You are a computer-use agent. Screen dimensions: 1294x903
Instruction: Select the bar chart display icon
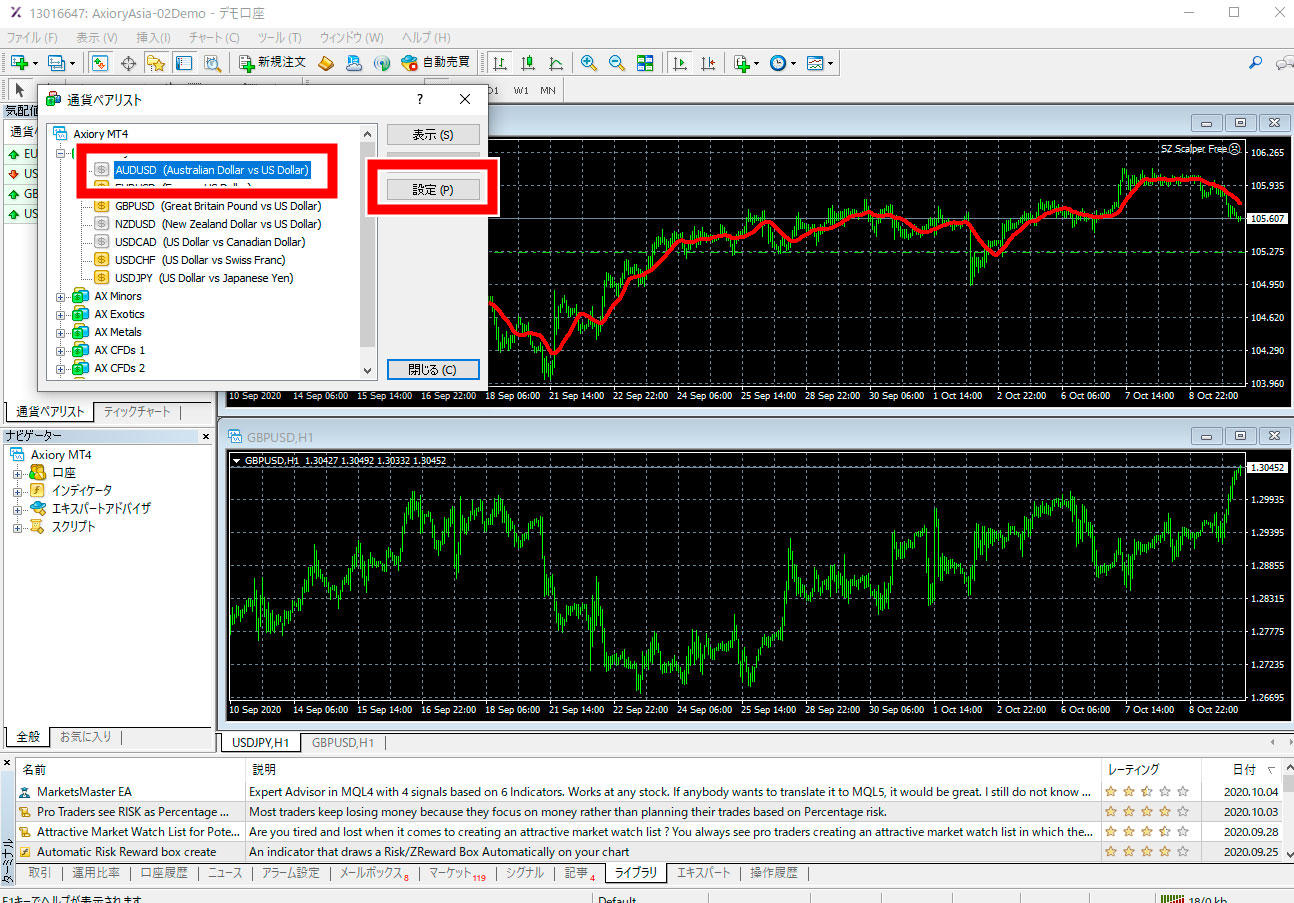499,62
